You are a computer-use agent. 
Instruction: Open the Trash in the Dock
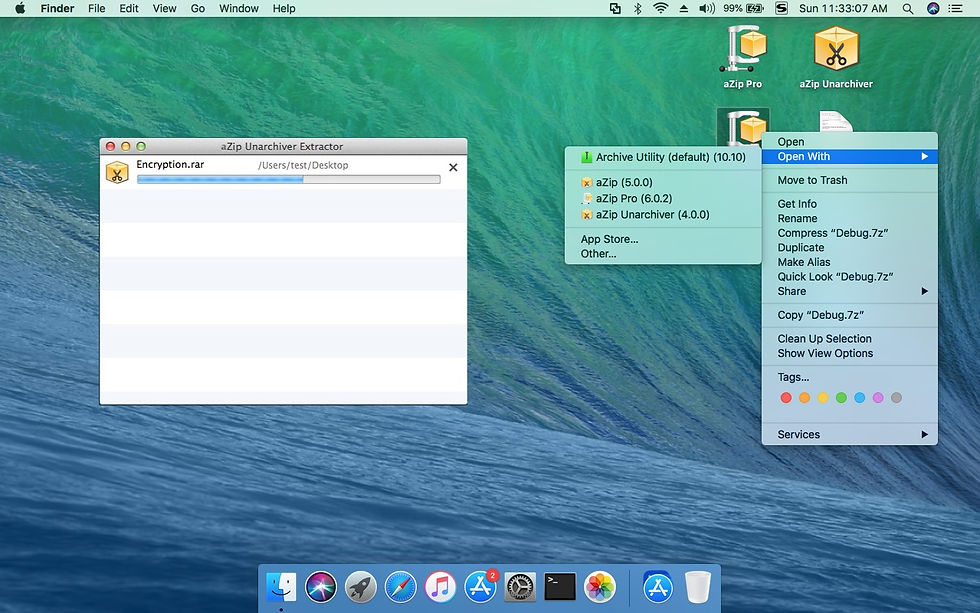pyautogui.click(x=698, y=587)
